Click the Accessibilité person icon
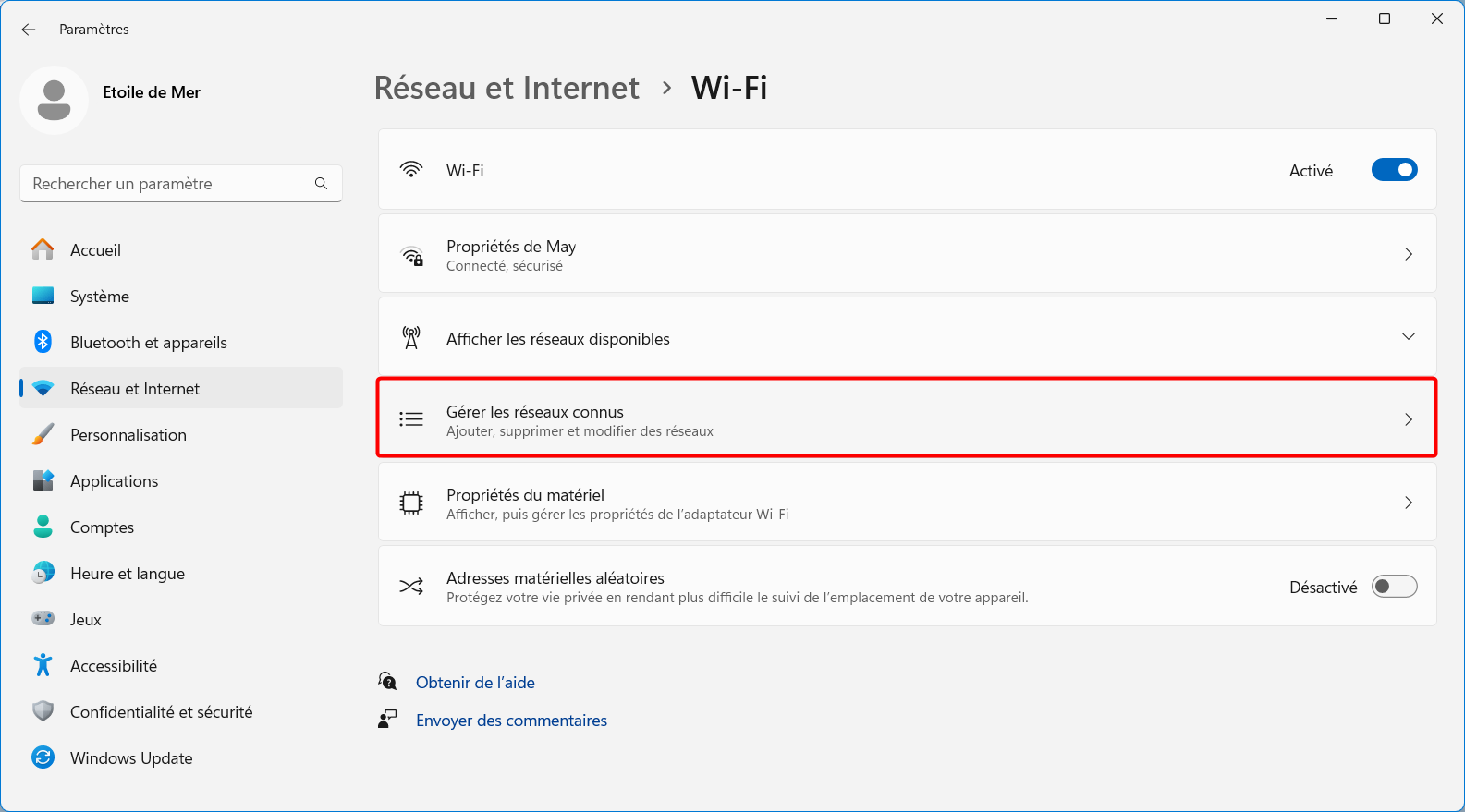The height and width of the screenshot is (812, 1465). (x=43, y=665)
